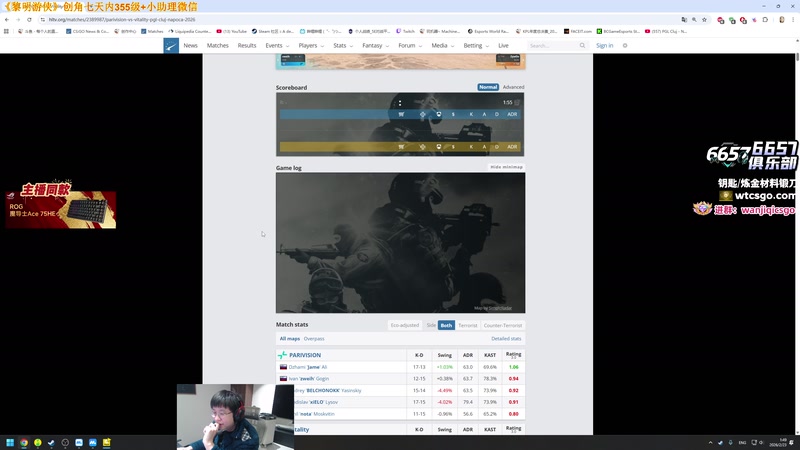
Task: Hide the minimap in Game log
Action: click(x=506, y=167)
